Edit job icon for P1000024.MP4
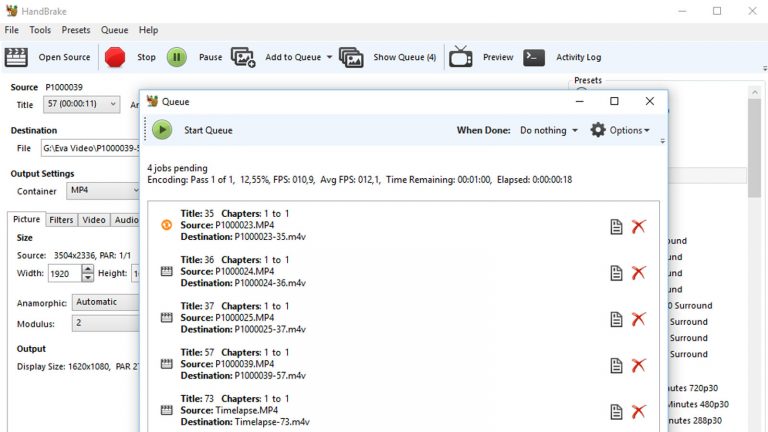Image resolution: width=768 pixels, height=432 pixels. tap(616, 273)
